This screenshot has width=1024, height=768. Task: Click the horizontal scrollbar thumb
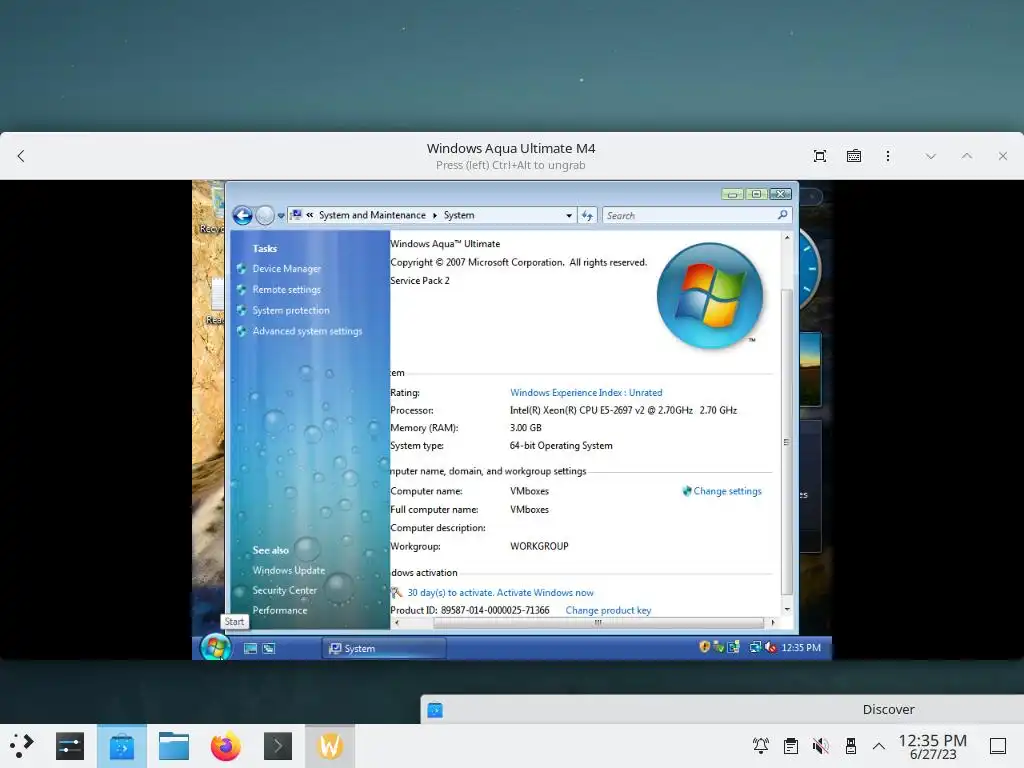598,622
